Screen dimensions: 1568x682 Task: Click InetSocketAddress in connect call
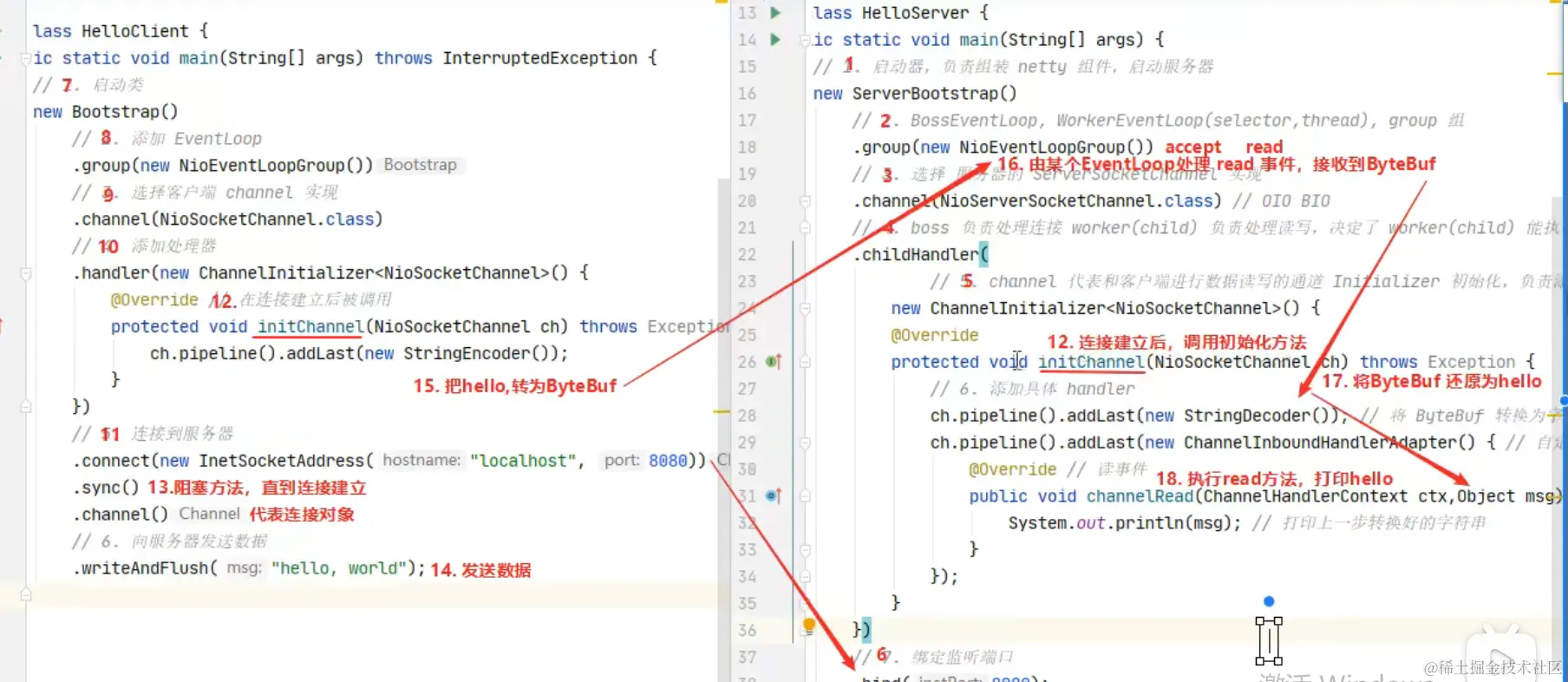(282, 461)
